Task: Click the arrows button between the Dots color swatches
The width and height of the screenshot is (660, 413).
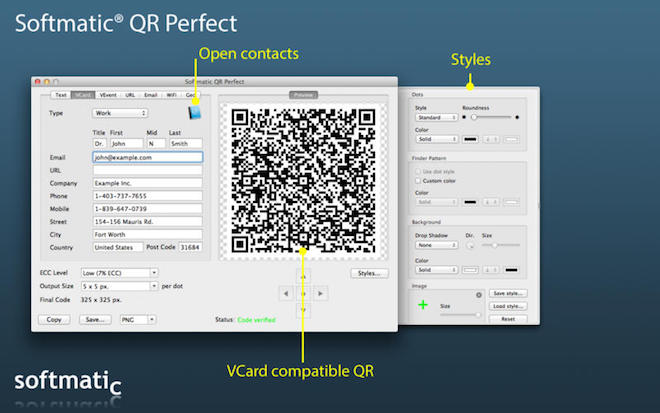Action: (x=491, y=139)
